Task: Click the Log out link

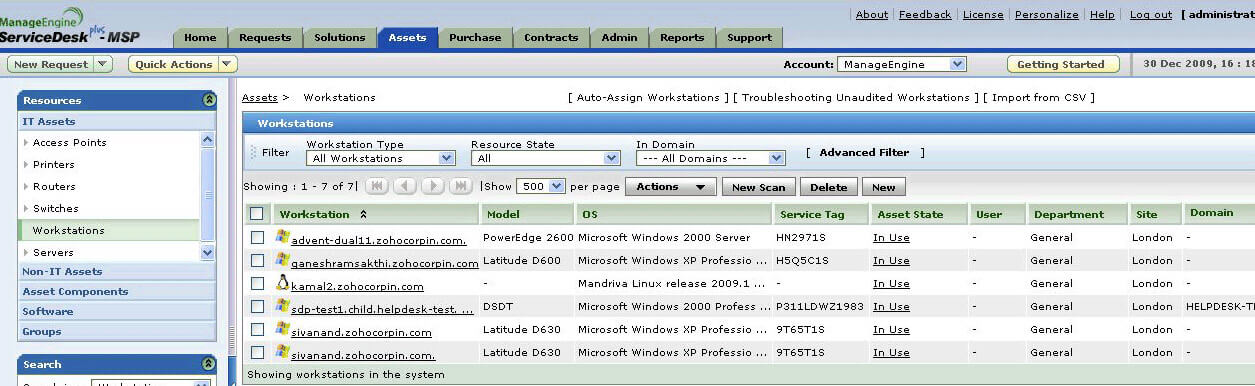Action: coord(1150,15)
